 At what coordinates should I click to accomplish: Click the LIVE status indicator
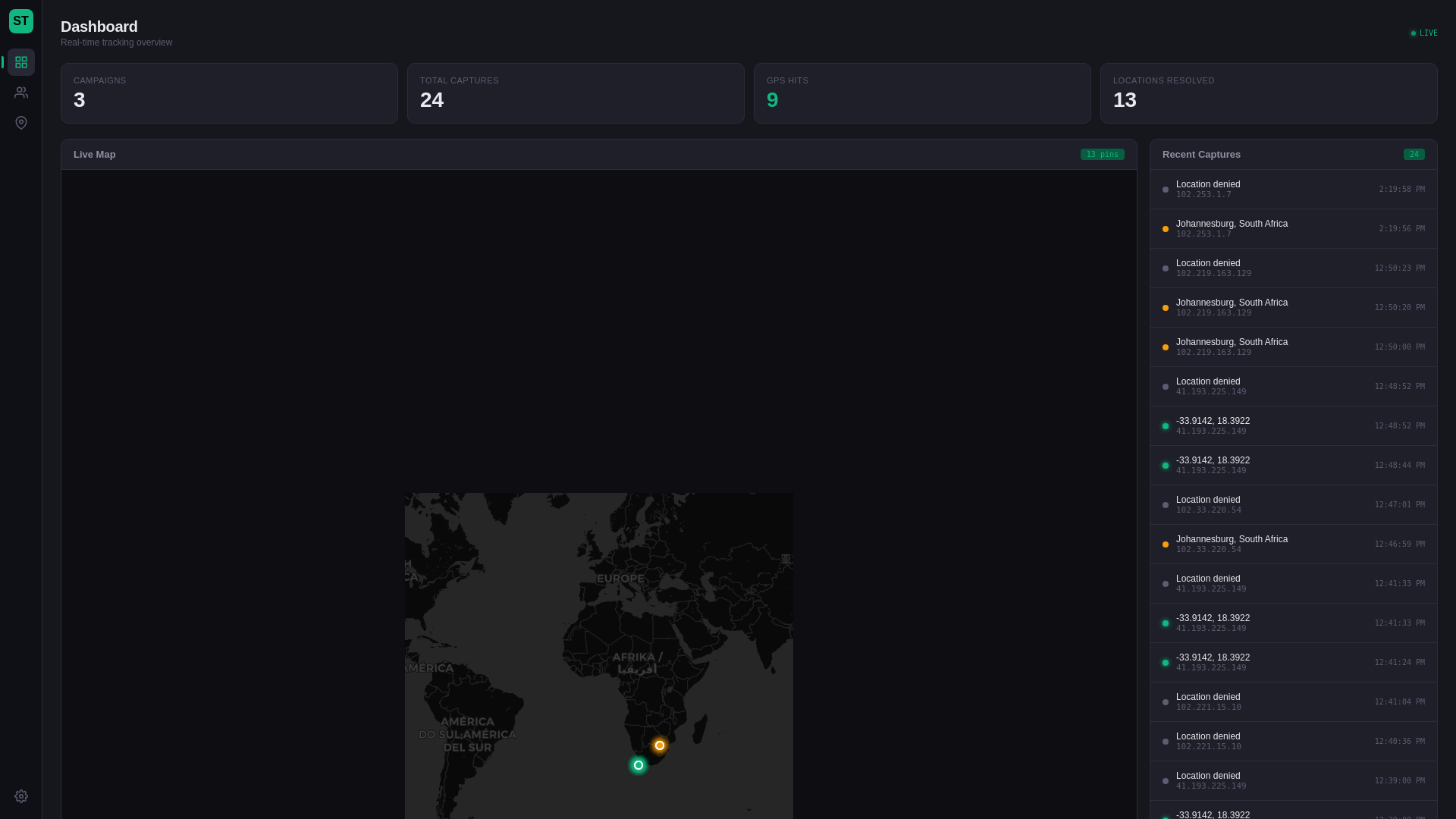[x=1424, y=33]
